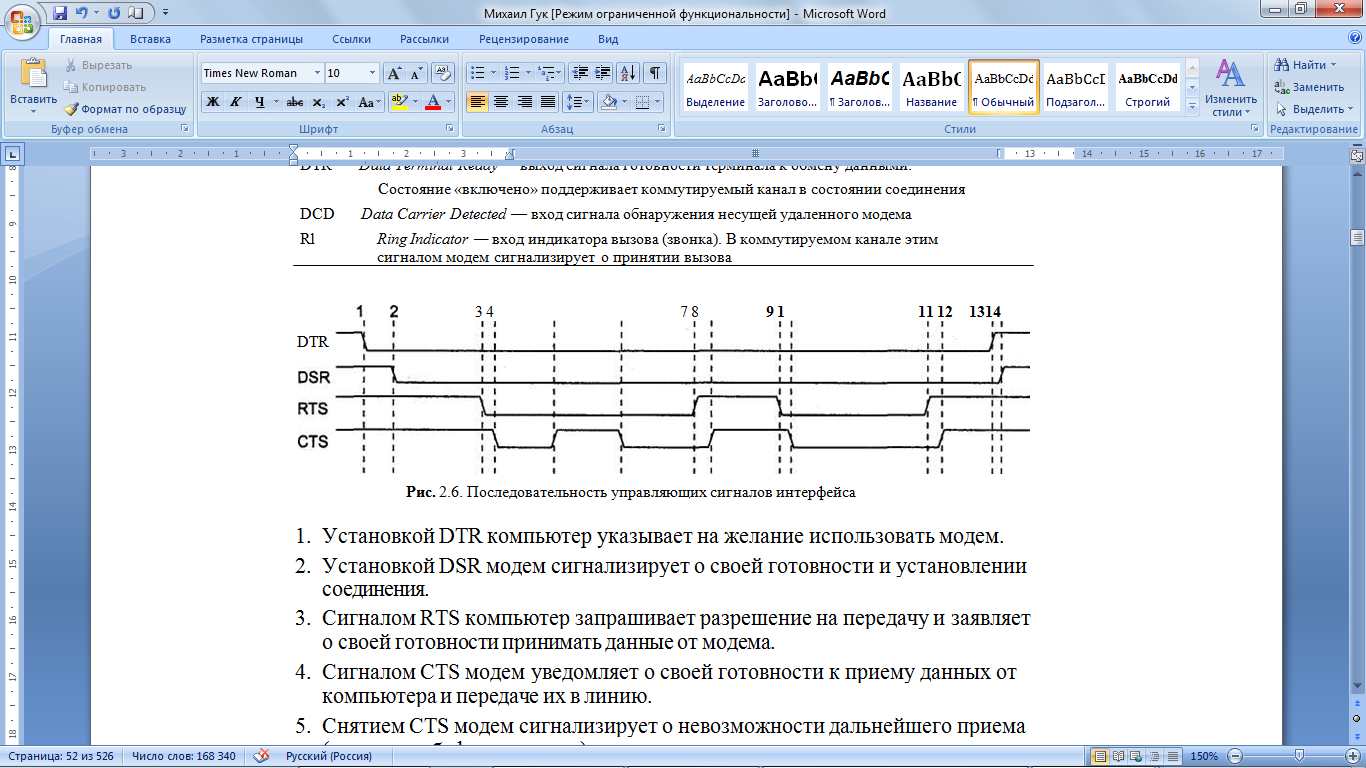
Task: Open the View (Вид) tab
Action: 608,39
